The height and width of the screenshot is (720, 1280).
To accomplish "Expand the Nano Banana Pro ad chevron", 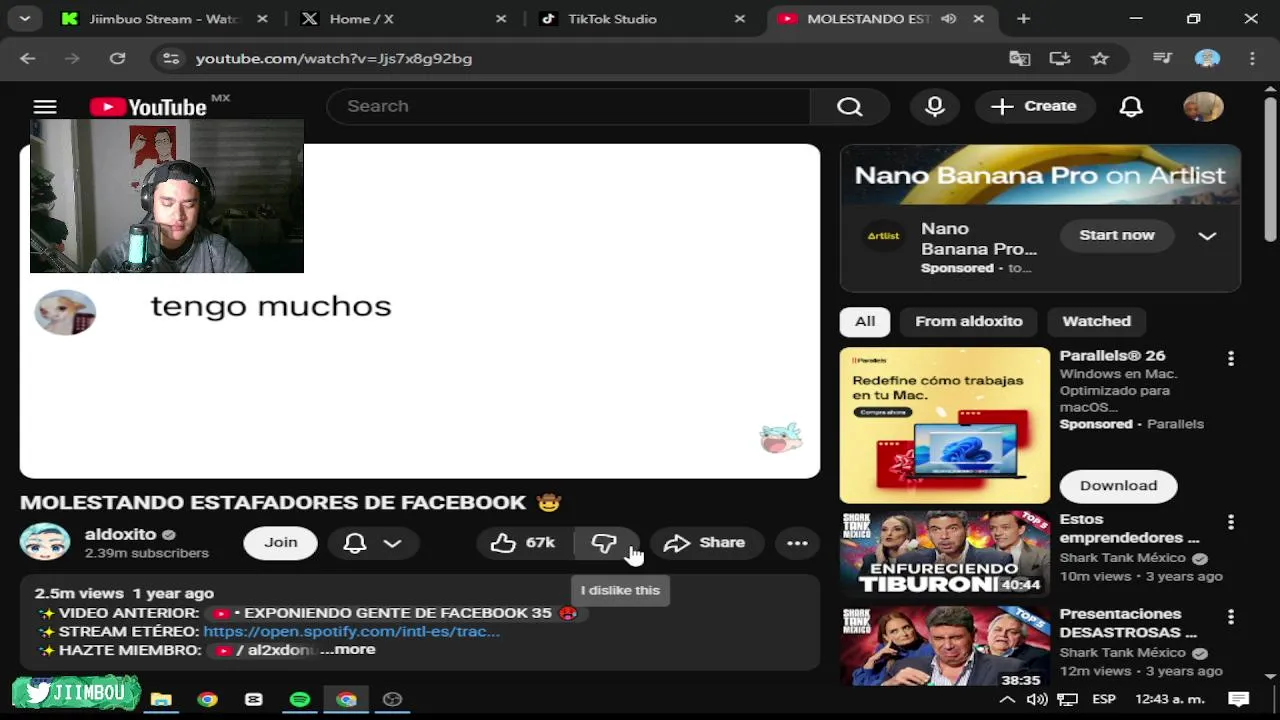I will [1207, 236].
